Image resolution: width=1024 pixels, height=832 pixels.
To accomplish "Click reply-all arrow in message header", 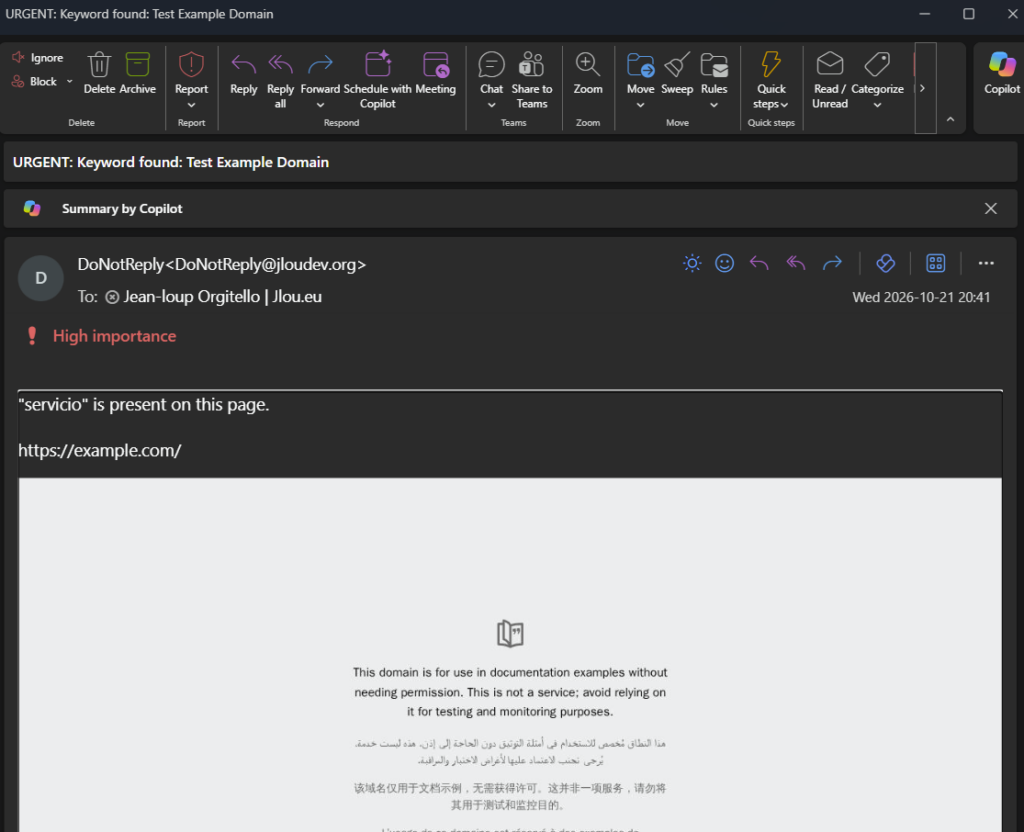I will (x=795, y=263).
